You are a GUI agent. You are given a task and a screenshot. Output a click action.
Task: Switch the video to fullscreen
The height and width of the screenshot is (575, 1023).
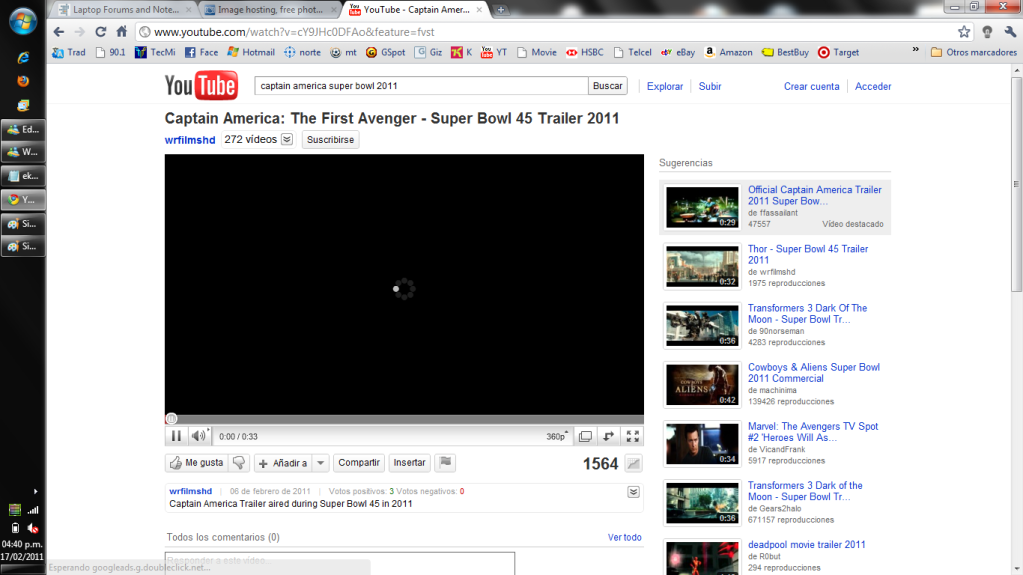(632, 437)
